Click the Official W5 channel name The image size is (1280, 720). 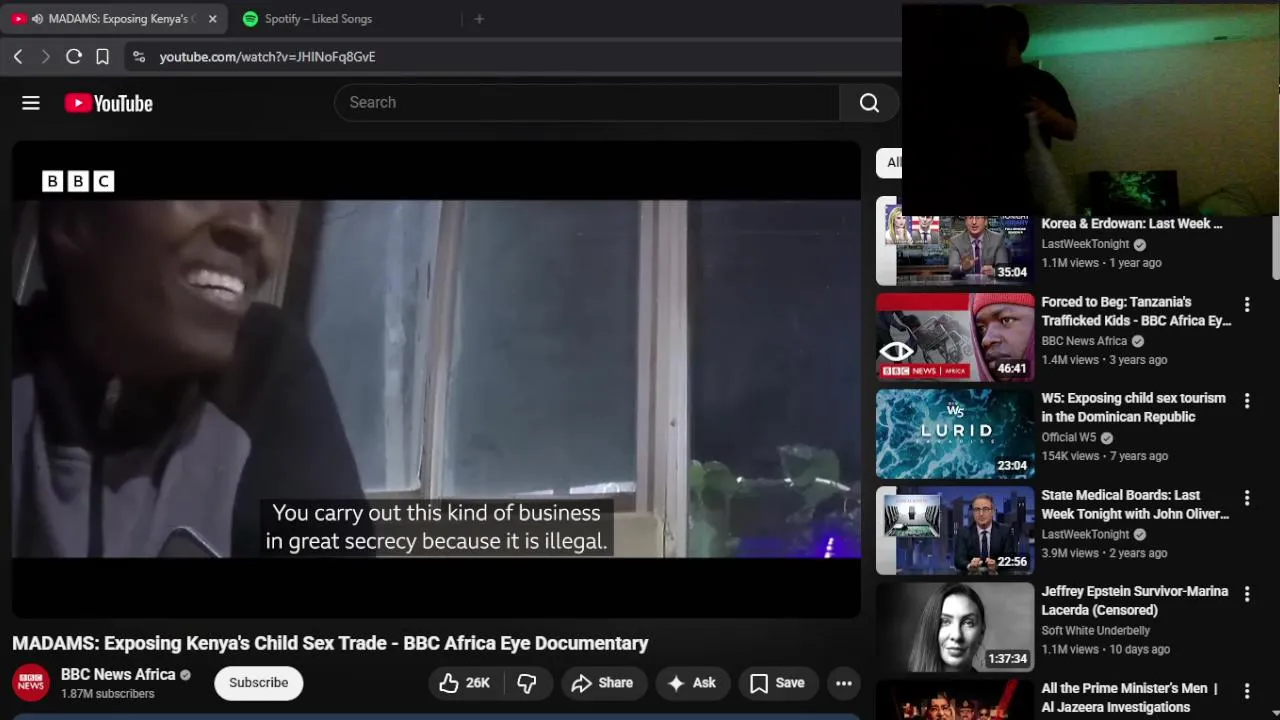click(x=1069, y=437)
